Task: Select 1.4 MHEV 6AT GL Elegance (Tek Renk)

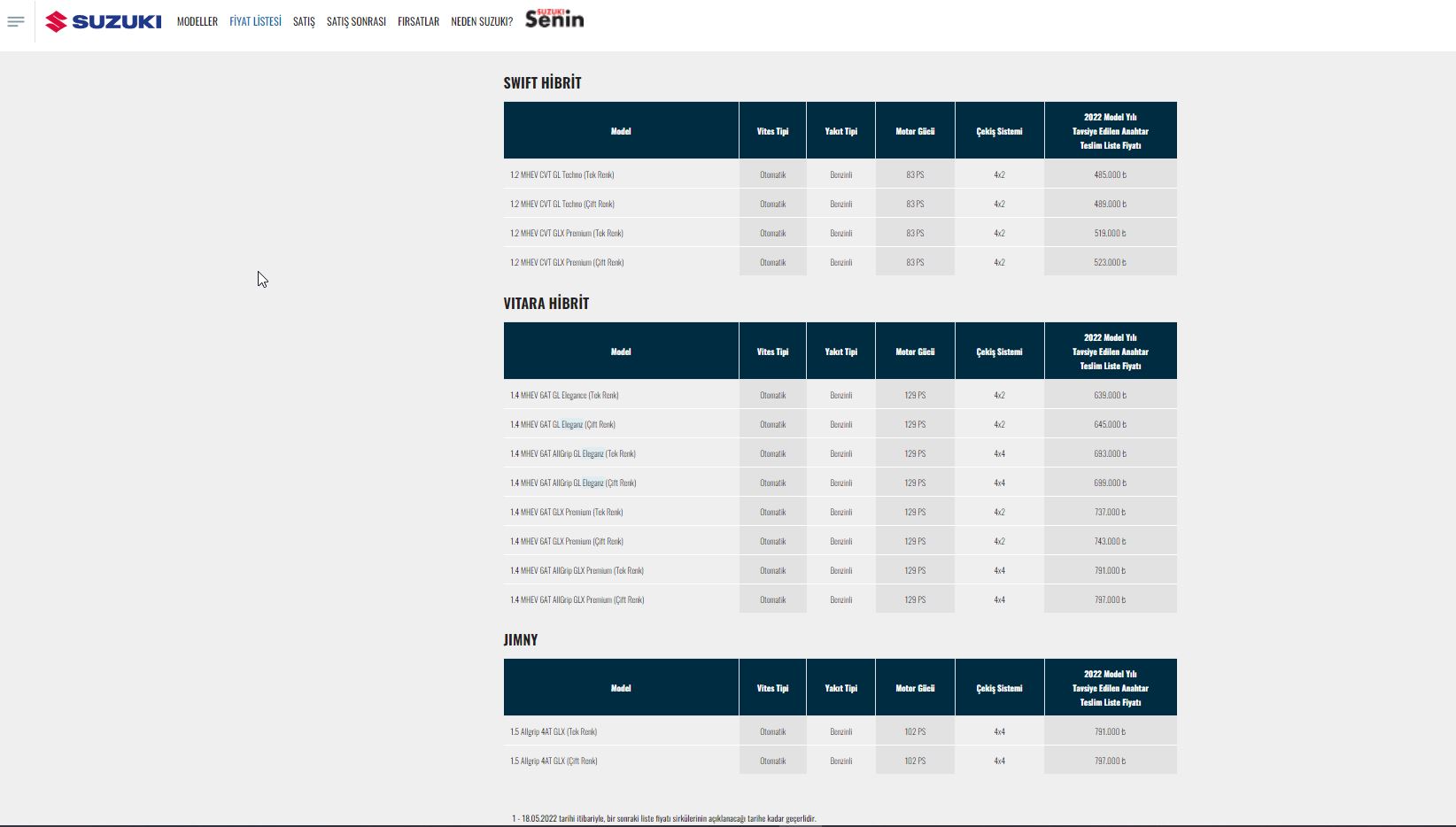Action: pos(840,395)
